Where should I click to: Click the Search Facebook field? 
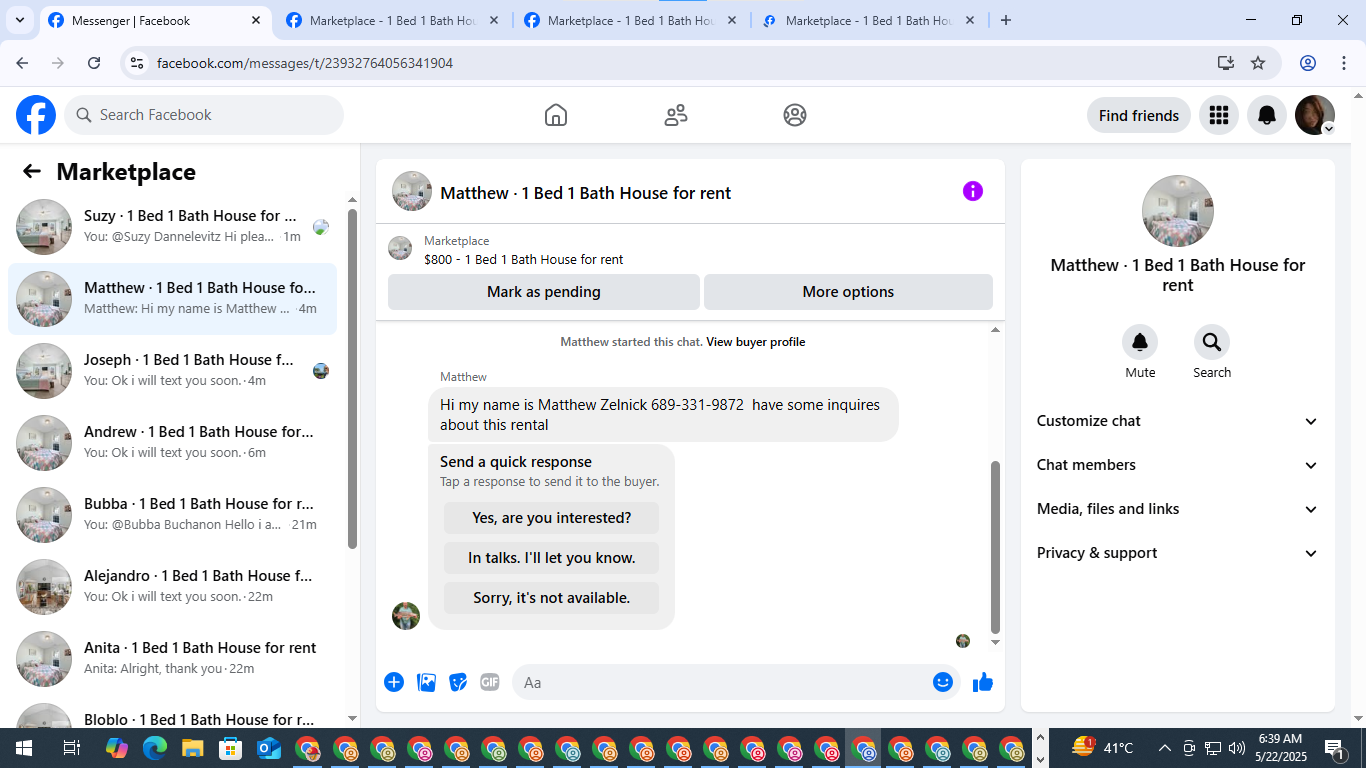tap(204, 115)
